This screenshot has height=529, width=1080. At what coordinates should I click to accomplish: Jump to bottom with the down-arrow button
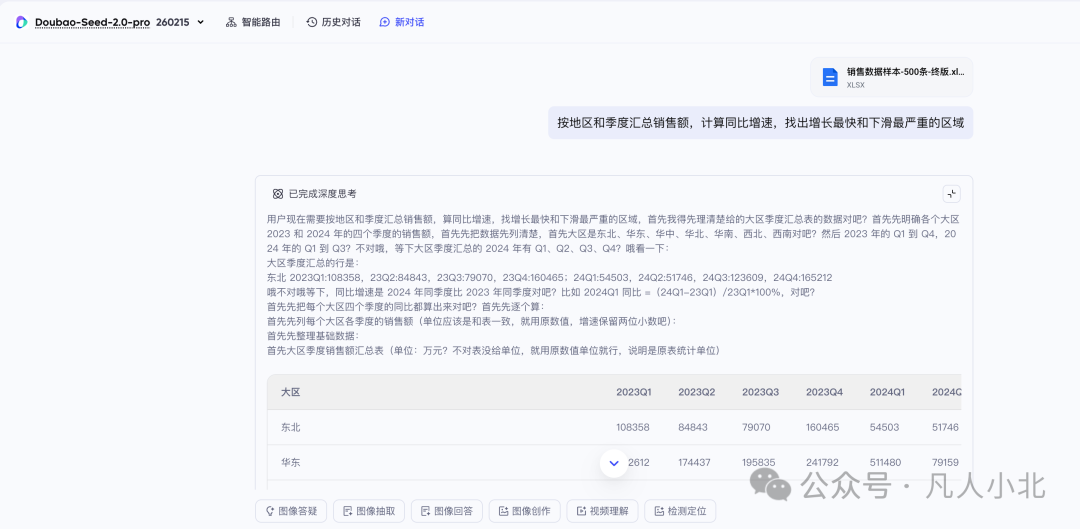click(614, 464)
